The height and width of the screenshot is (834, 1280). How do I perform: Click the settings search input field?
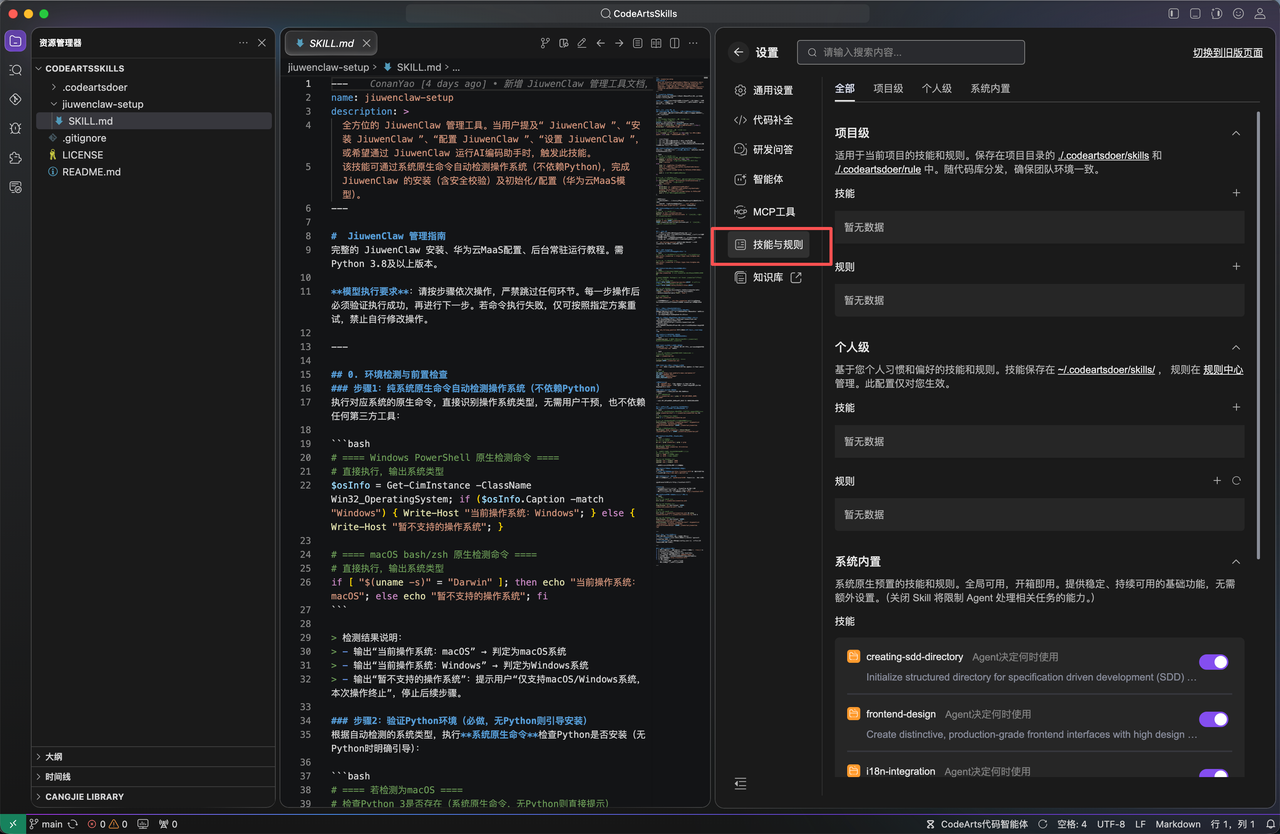tap(911, 52)
